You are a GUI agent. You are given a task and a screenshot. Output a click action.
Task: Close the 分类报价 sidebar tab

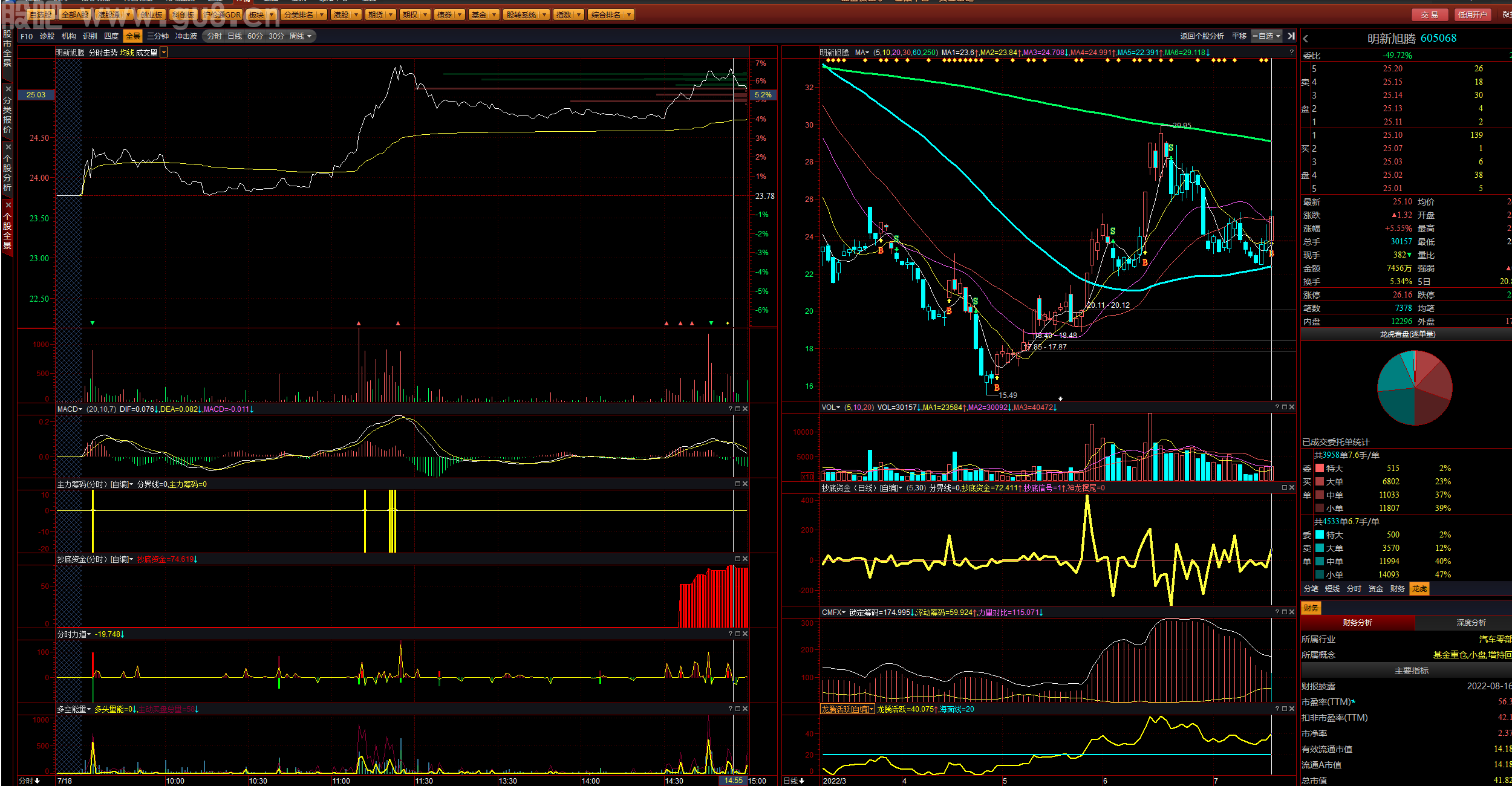click(x=8, y=89)
